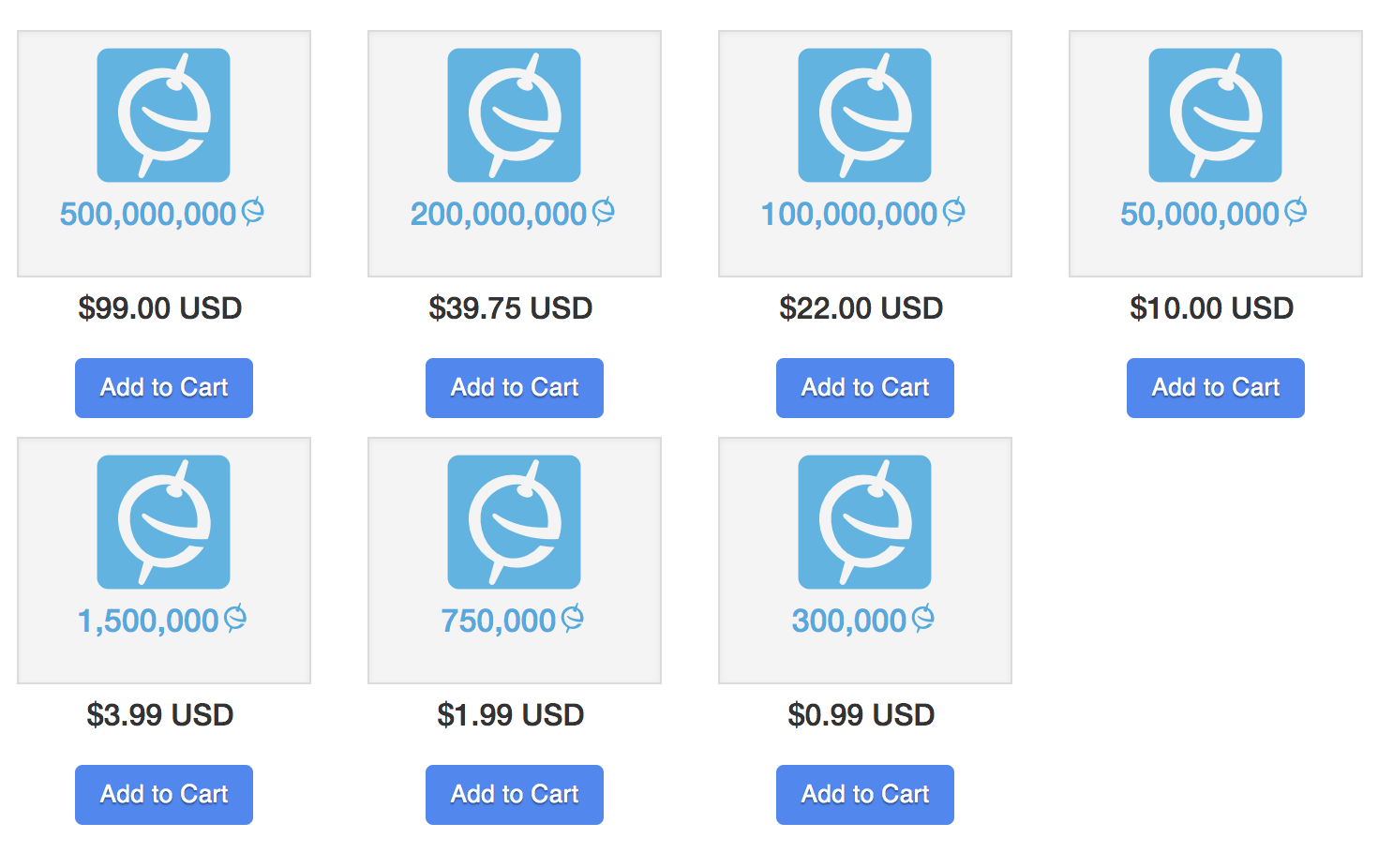Add the $39.75 USD pack to cart
1378x868 pixels.
click(x=515, y=388)
